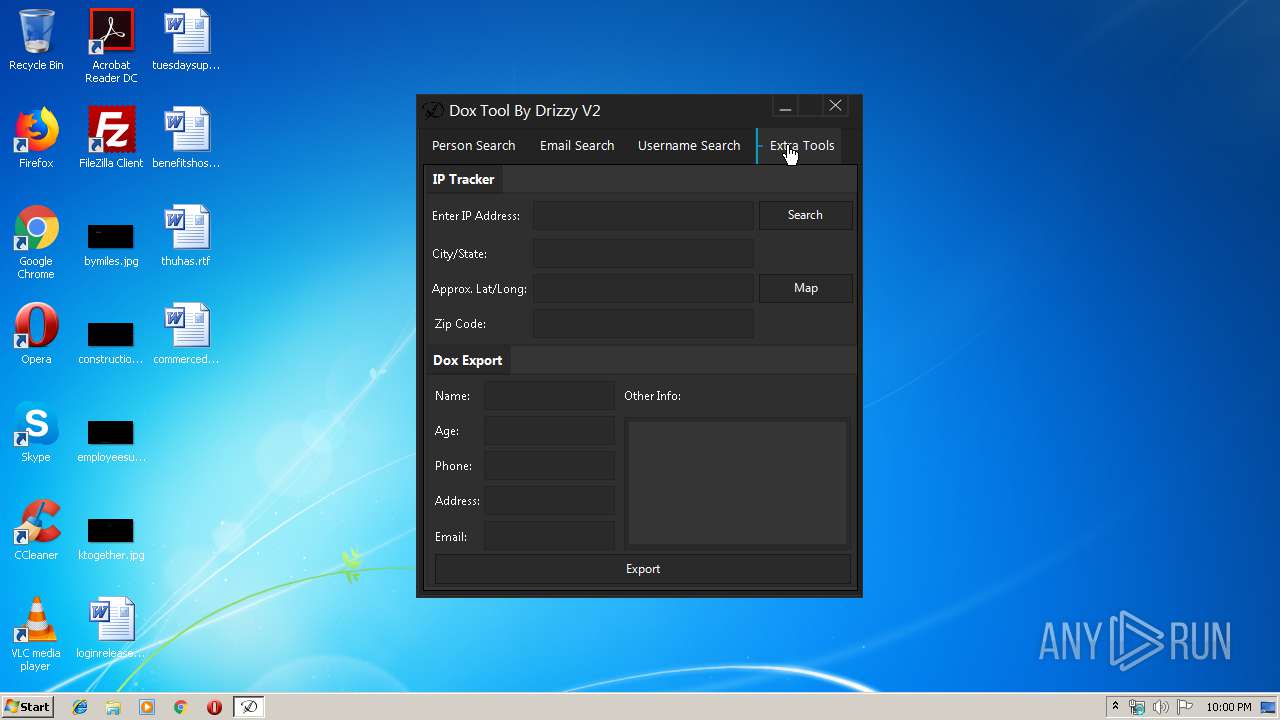Select the loginrelease Word document icon

point(111,628)
